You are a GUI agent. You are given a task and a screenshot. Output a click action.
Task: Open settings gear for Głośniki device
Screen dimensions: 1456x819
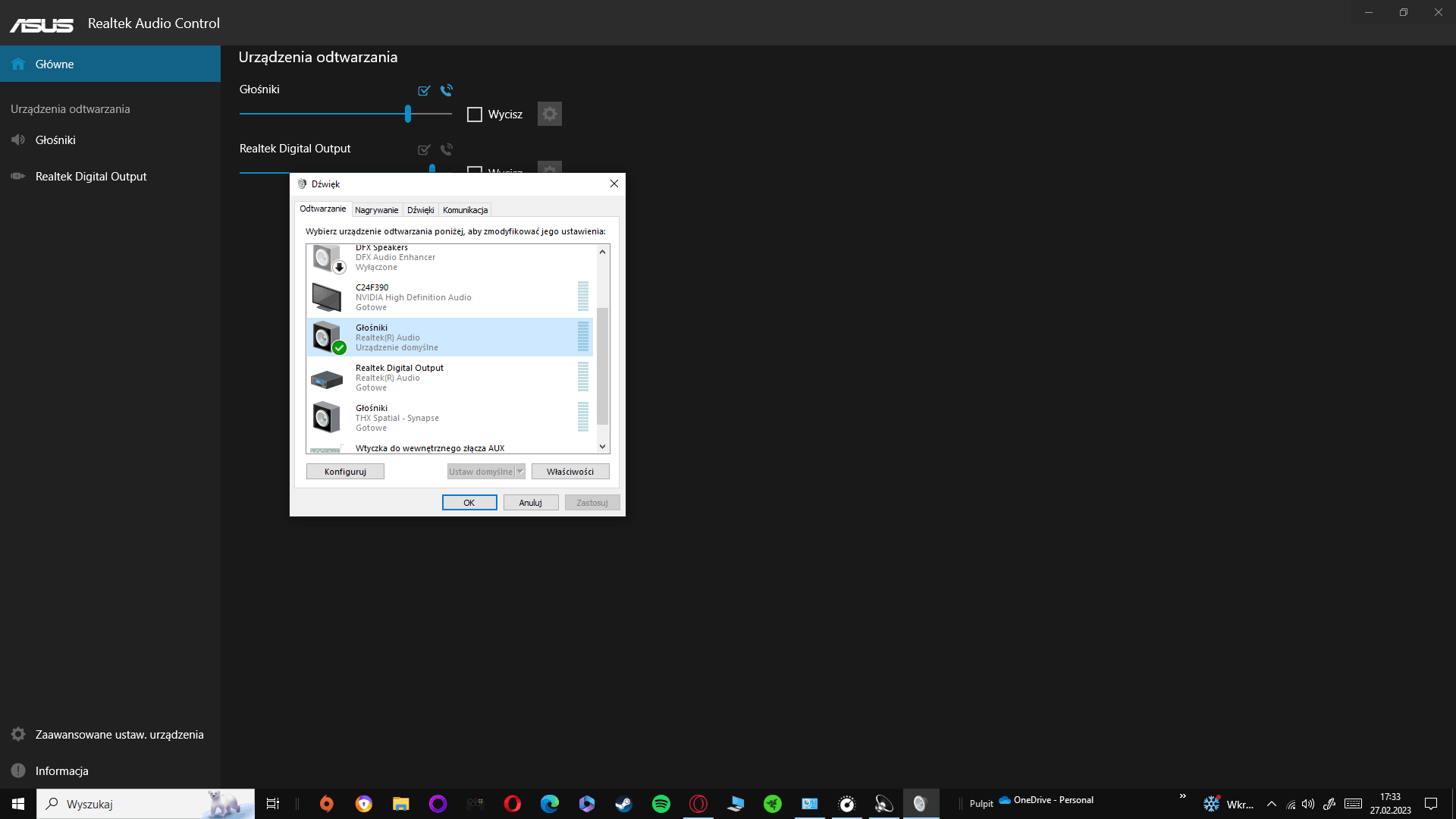coord(550,114)
